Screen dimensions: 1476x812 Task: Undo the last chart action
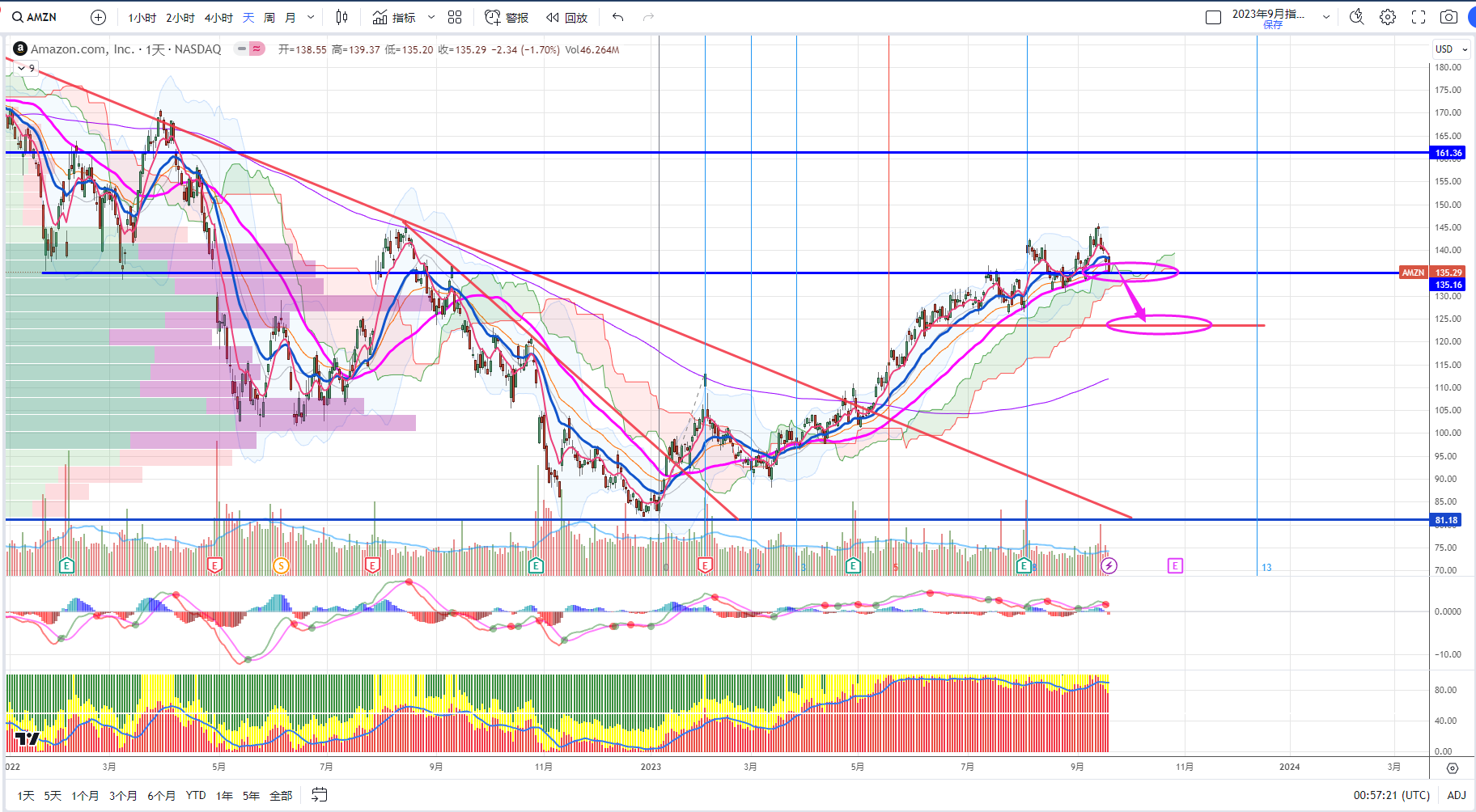(618, 17)
